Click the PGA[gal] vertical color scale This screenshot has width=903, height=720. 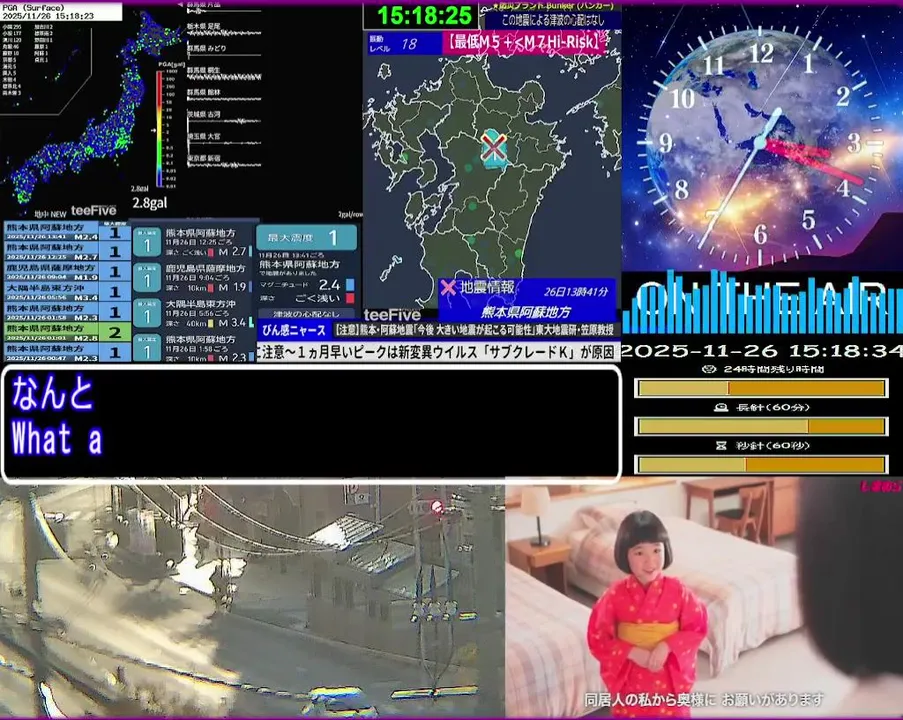(159, 128)
